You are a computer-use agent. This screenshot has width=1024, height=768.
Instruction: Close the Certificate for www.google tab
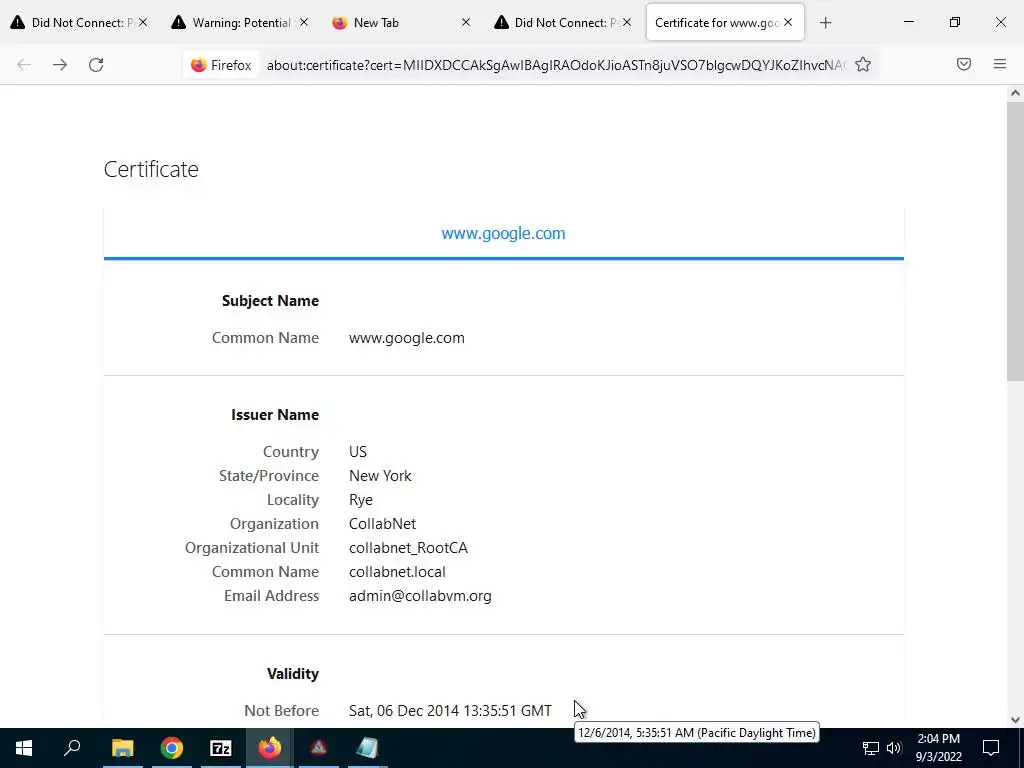tap(788, 22)
